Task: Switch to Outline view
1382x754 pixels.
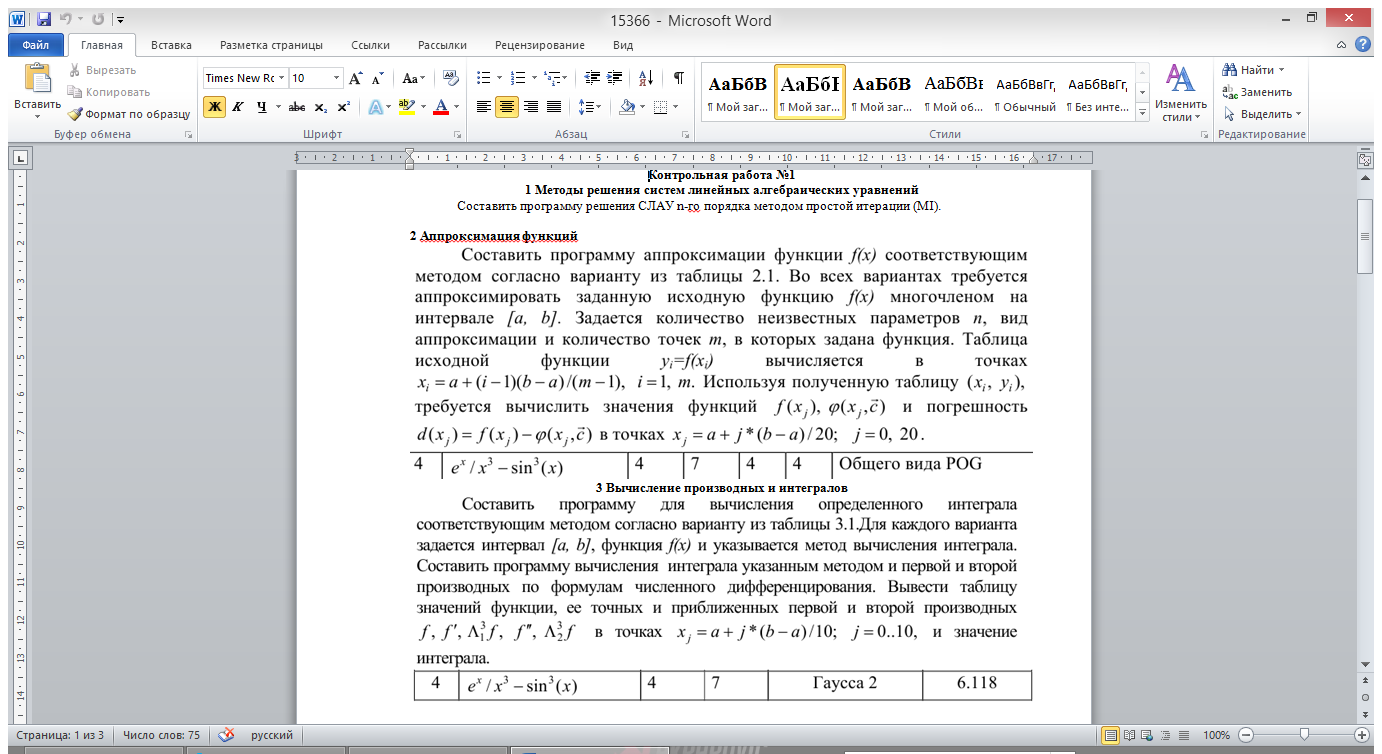Action: pyautogui.click(x=1167, y=735)
